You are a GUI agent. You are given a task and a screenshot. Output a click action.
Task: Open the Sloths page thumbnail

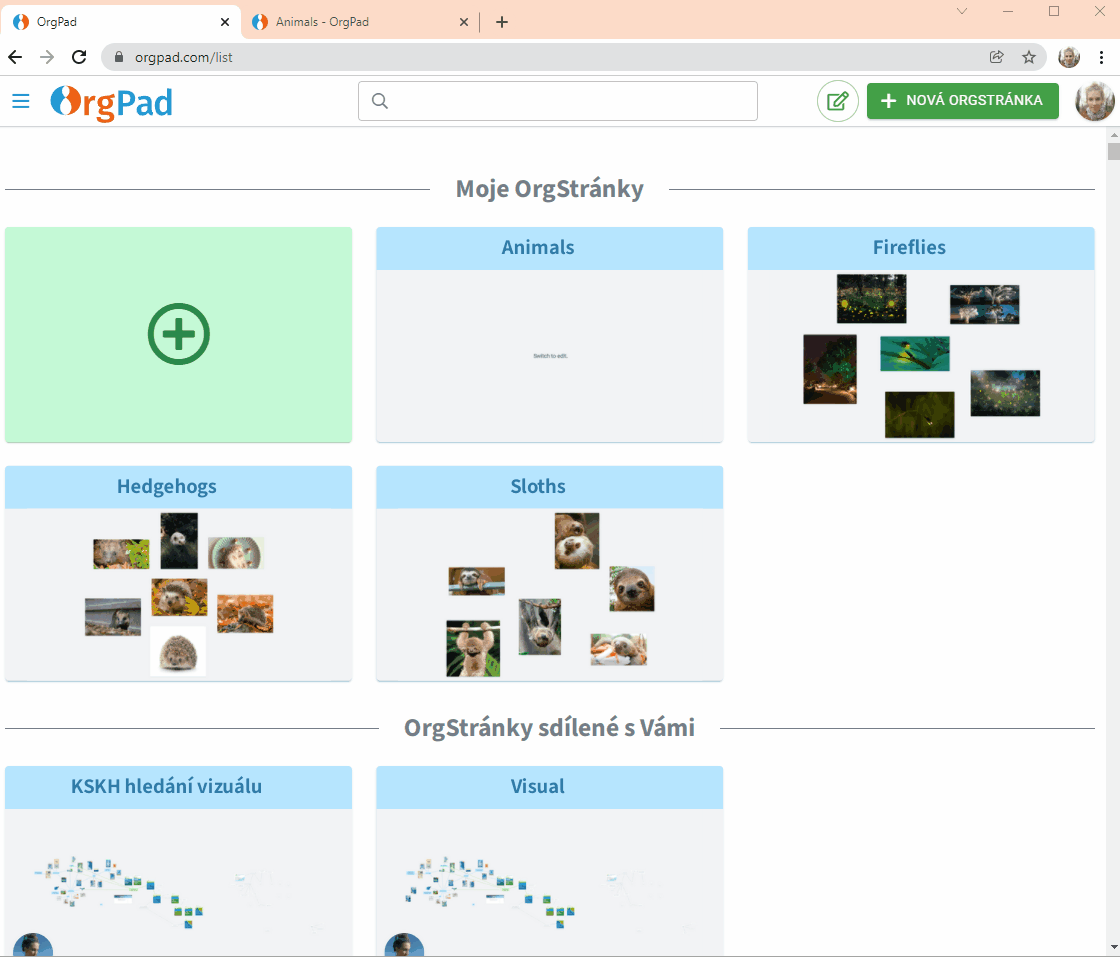click(x=549, y=594)
